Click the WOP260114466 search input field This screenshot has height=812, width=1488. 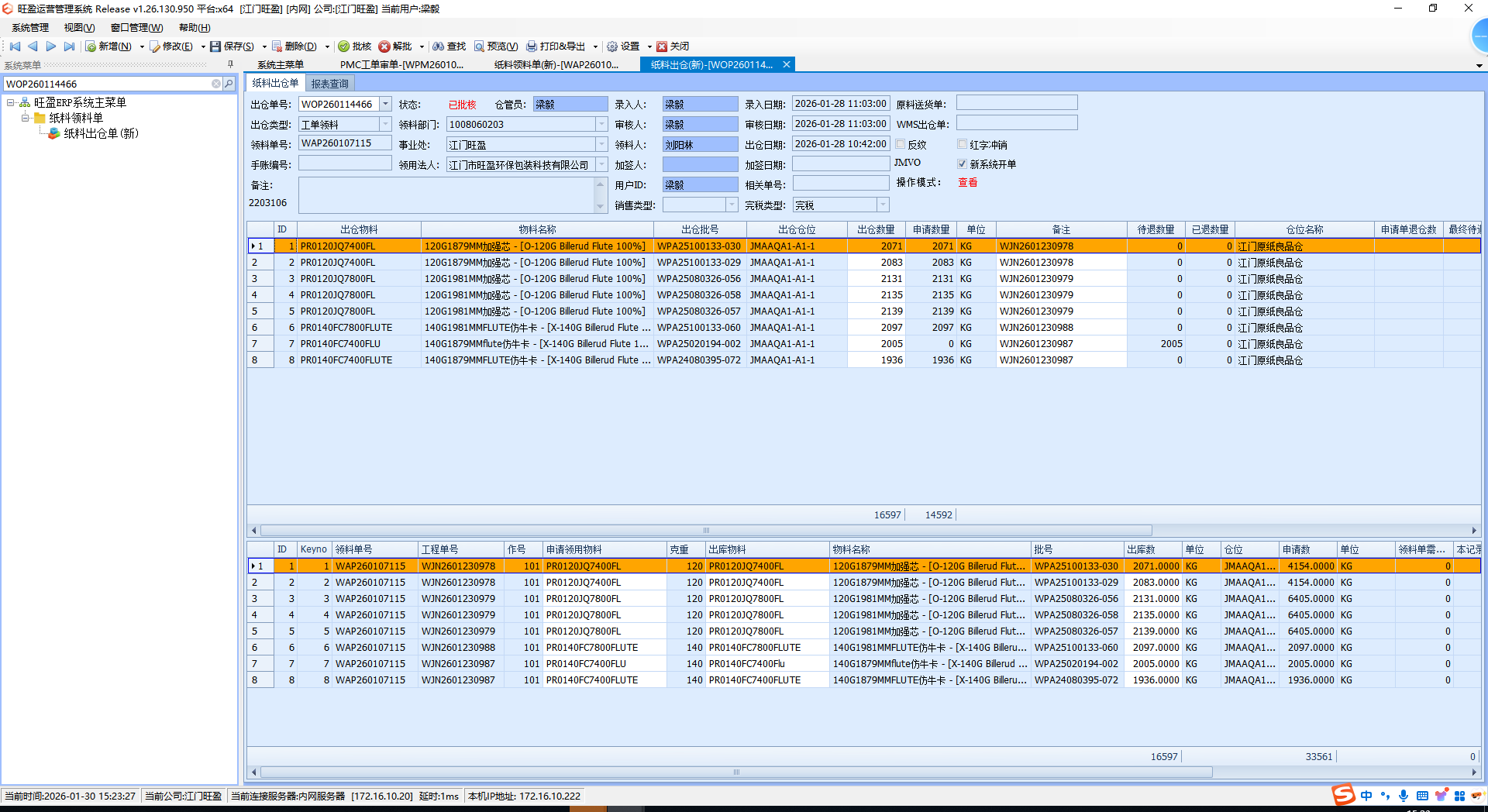point(107,84)
